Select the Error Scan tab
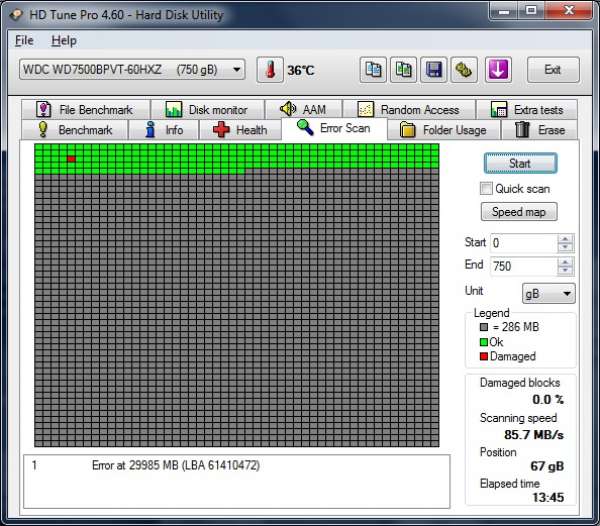 pyautogui.click(x=334, y=128)
